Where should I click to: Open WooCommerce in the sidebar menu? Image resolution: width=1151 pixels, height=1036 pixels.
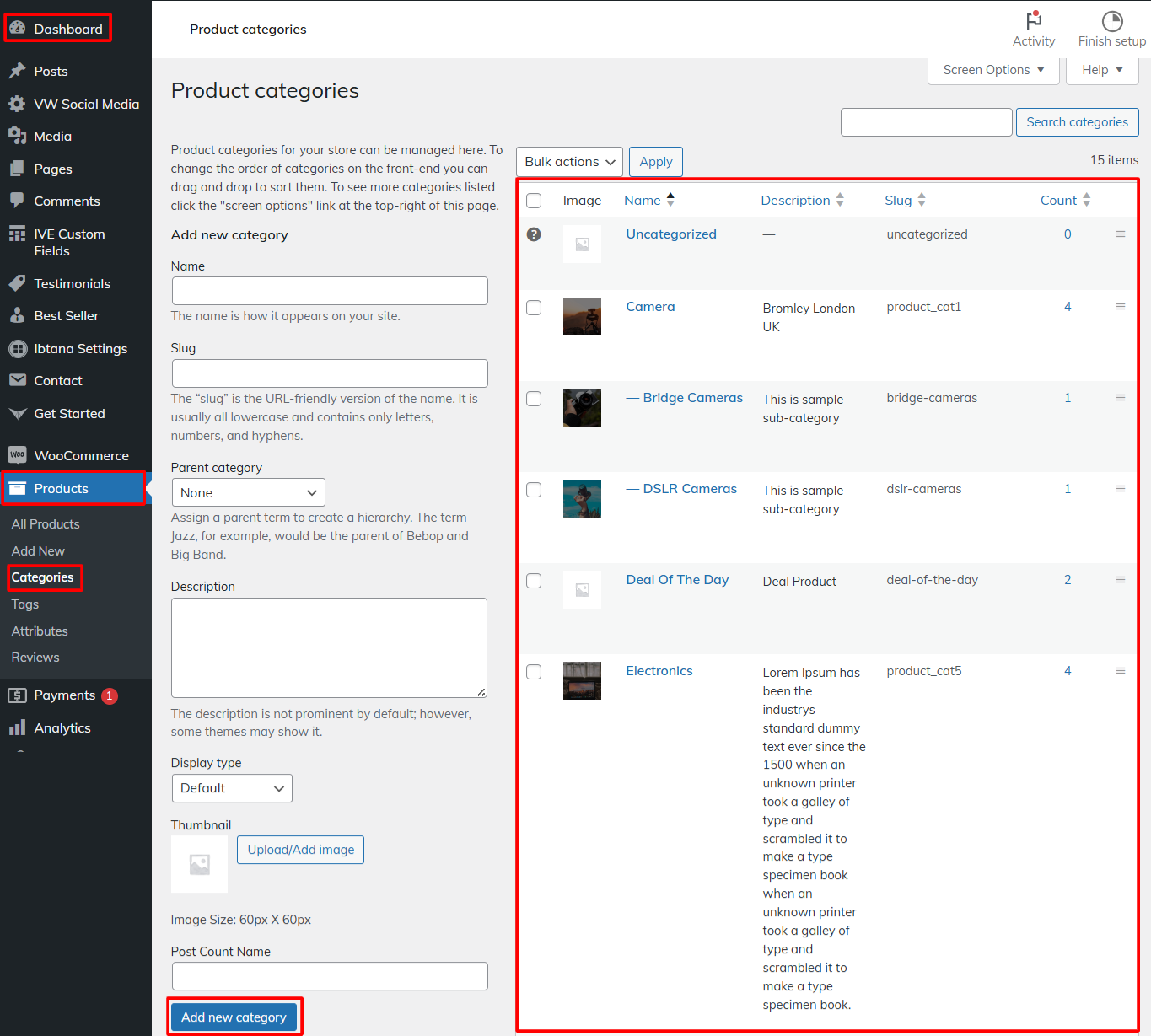pos(81,456)
